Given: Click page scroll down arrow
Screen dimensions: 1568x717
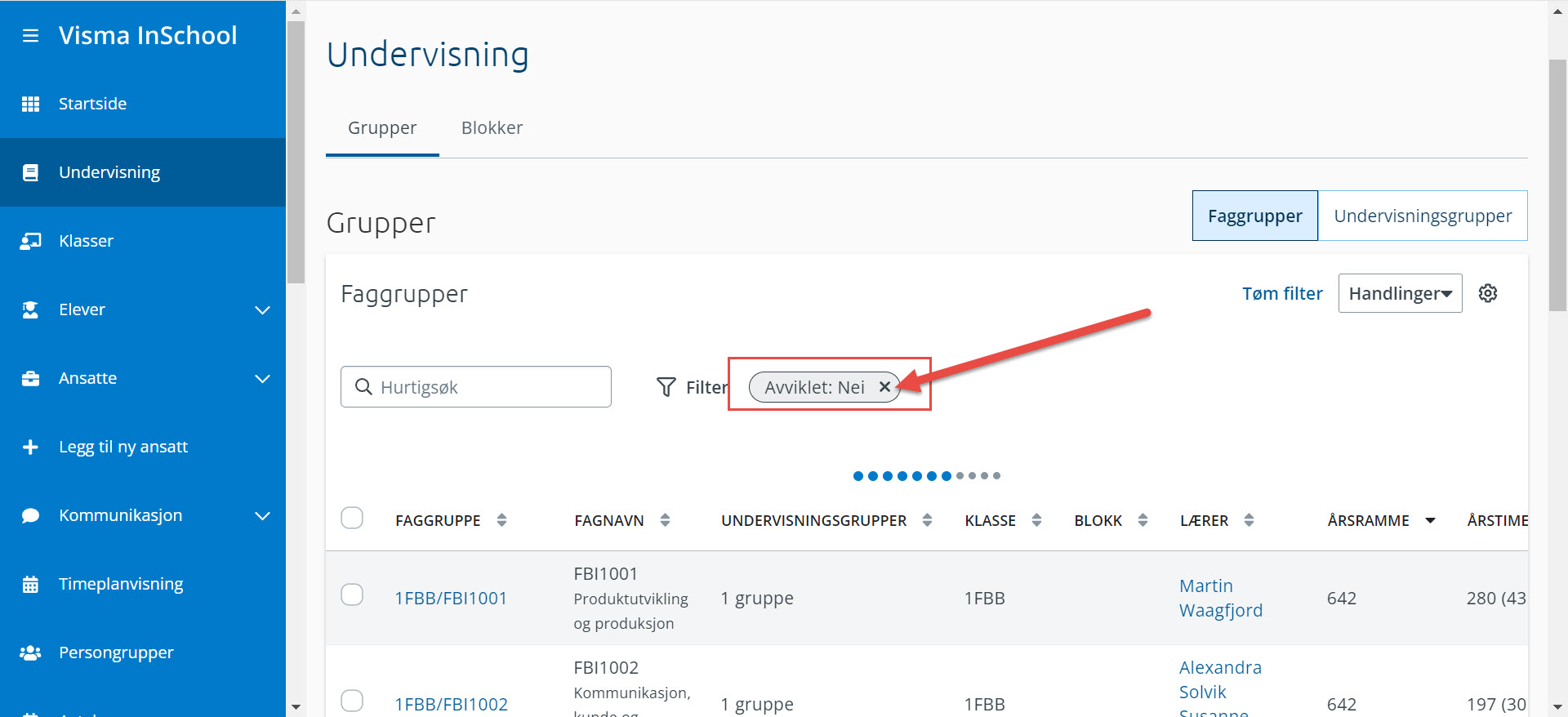Looking at the screenshot, I should tap(1558, 707).
